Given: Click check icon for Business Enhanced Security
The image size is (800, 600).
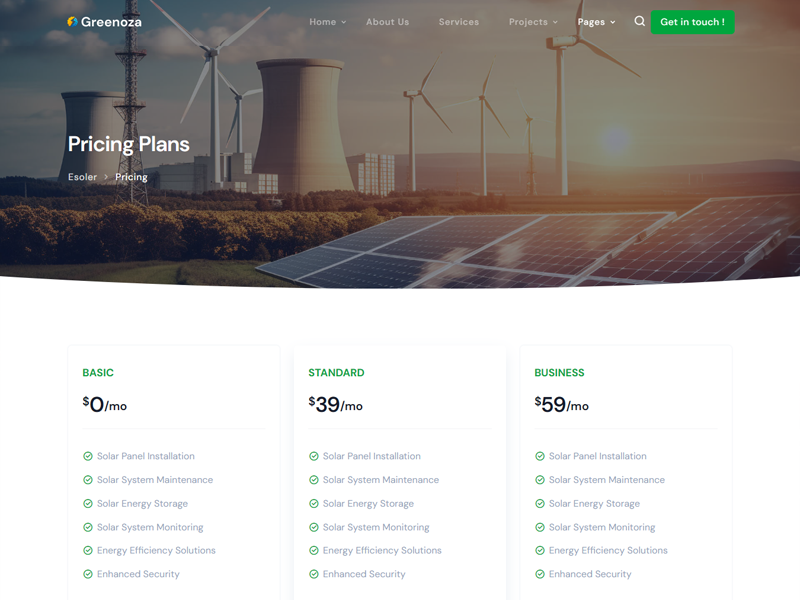Looking at the screenshot, I should [540, 574].
